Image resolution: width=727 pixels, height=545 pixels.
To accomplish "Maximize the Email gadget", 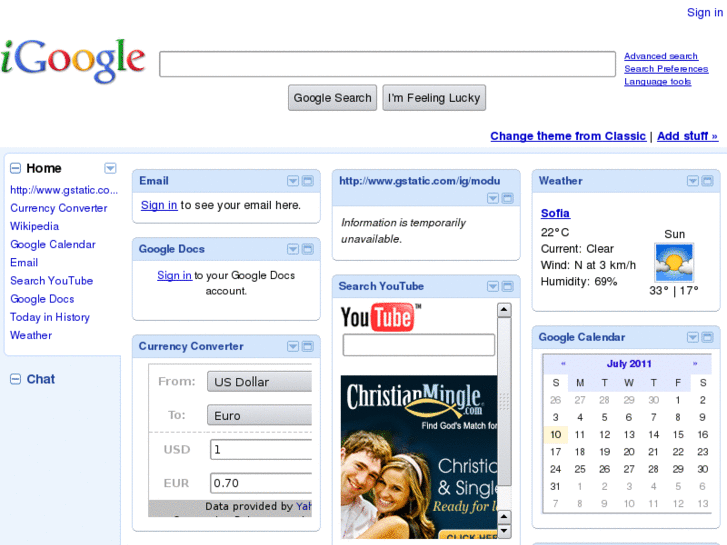I will [x=307, y=181].
